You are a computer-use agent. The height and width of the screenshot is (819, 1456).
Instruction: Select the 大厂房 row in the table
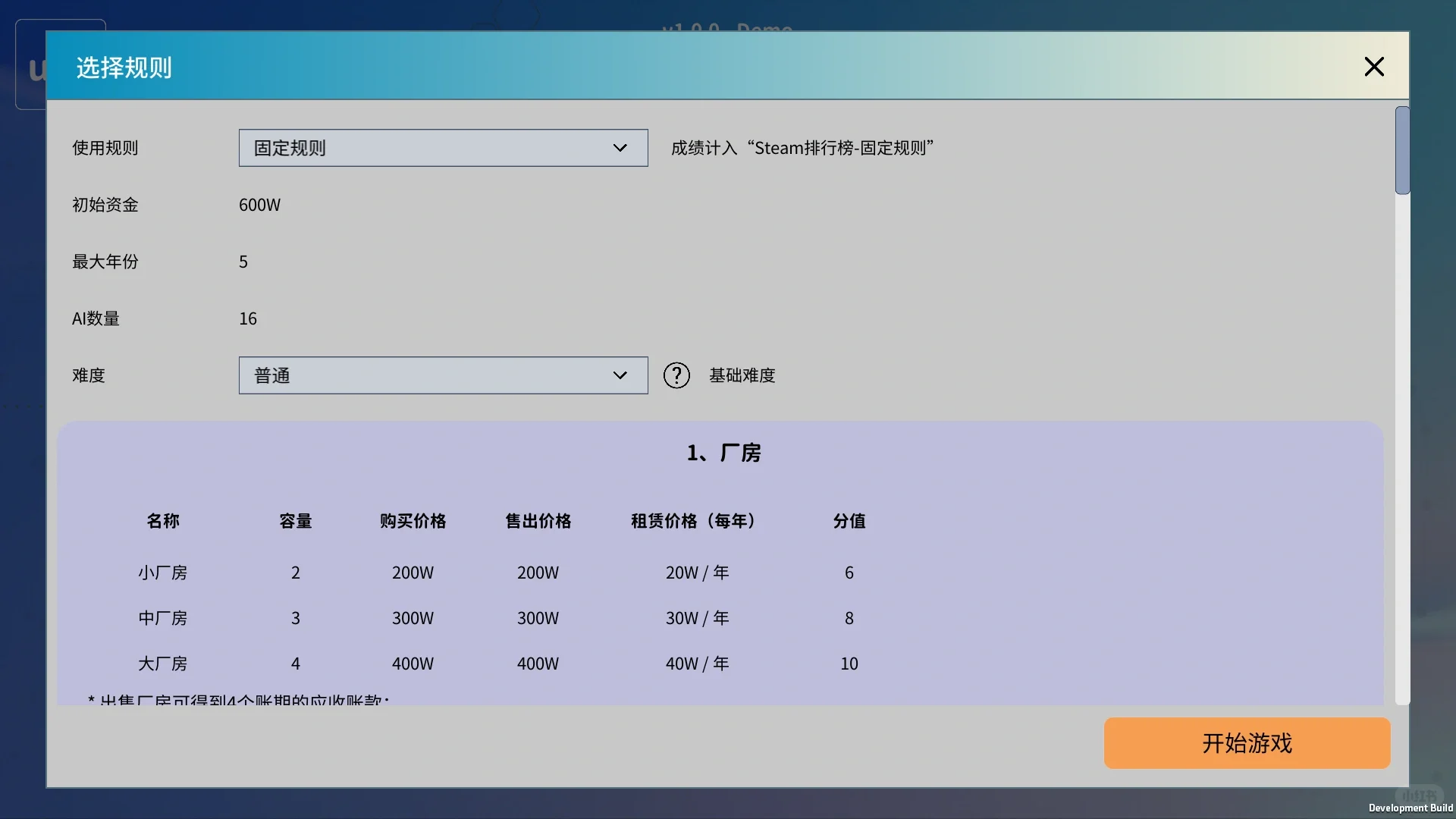coord(163,664)
